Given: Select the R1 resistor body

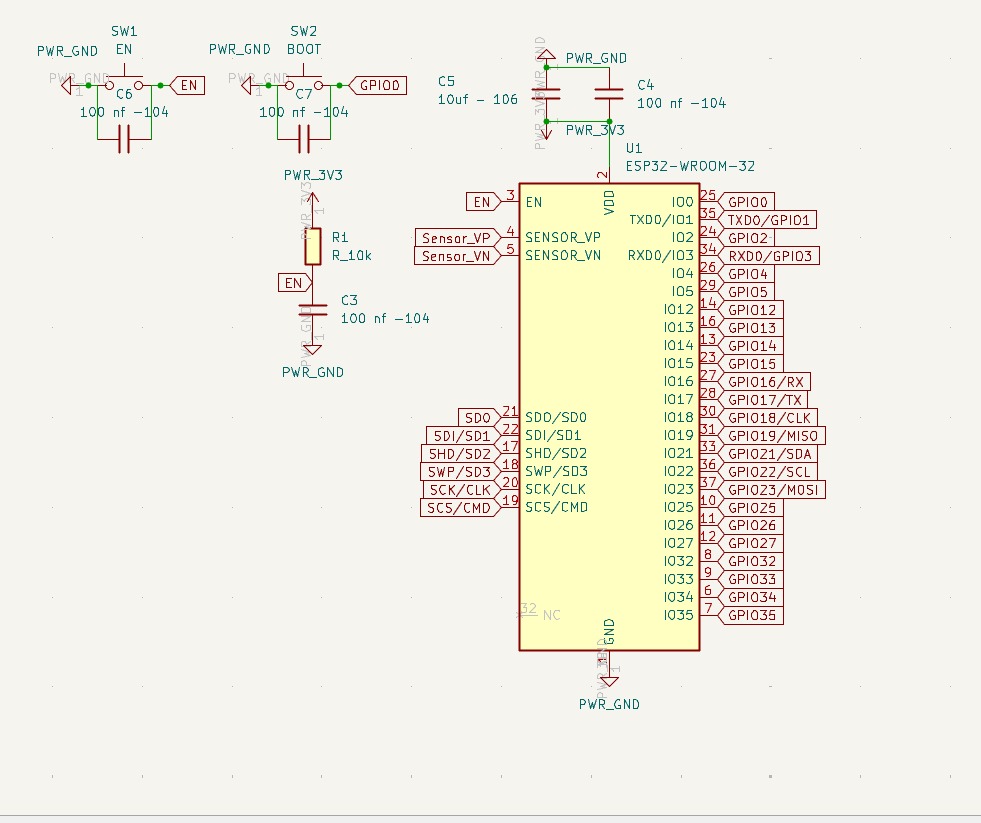Looking at the screenshot, I should [x=313, y=247].
